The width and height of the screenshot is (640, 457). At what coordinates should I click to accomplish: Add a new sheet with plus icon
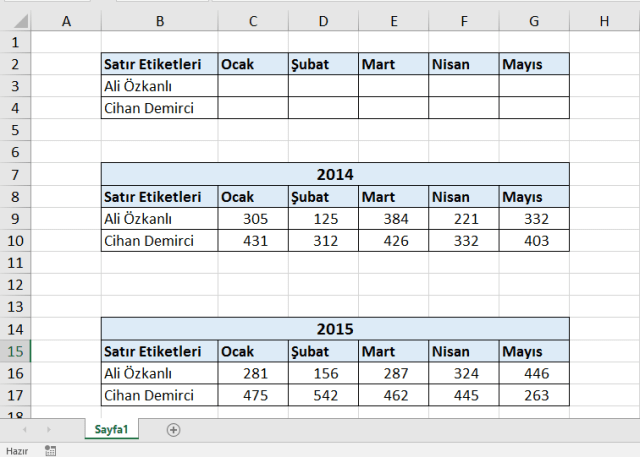tap(173, 430)
